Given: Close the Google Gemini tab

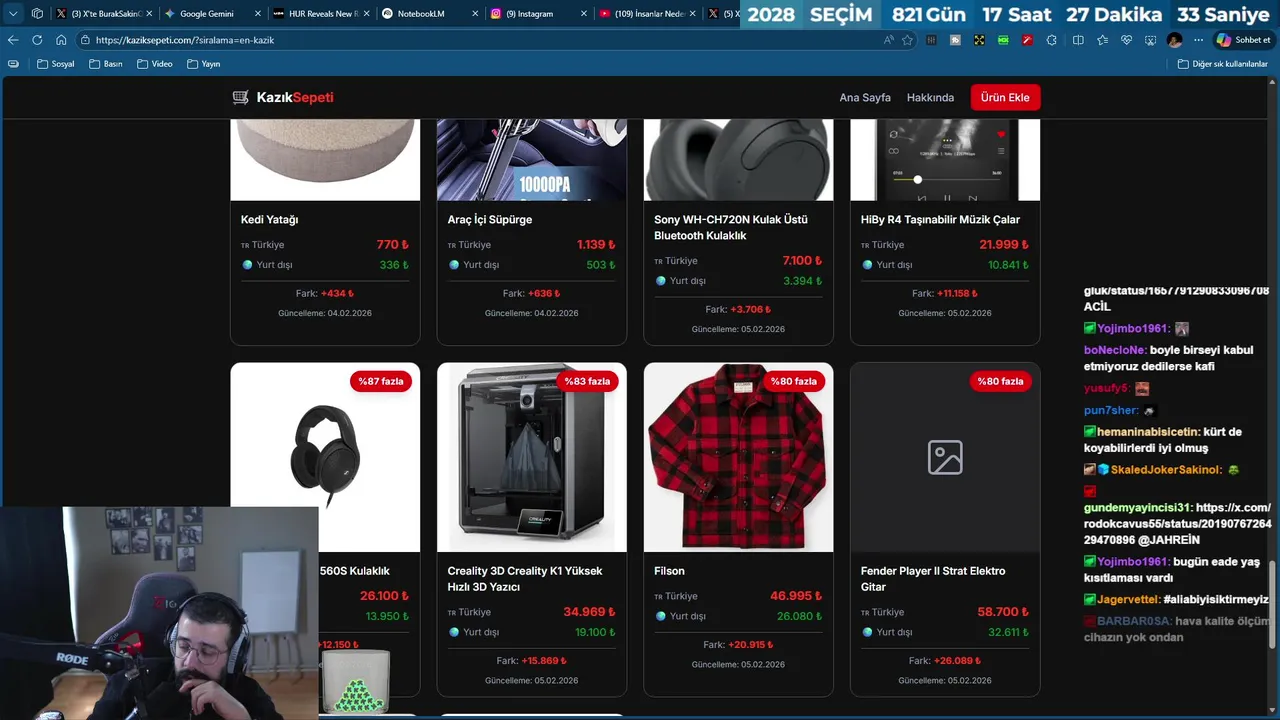Looking at the screenshot, I should (x=257, y=14).
